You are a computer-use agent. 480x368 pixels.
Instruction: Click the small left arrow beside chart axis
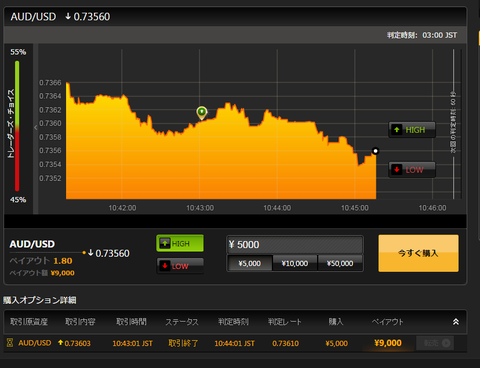36,128
